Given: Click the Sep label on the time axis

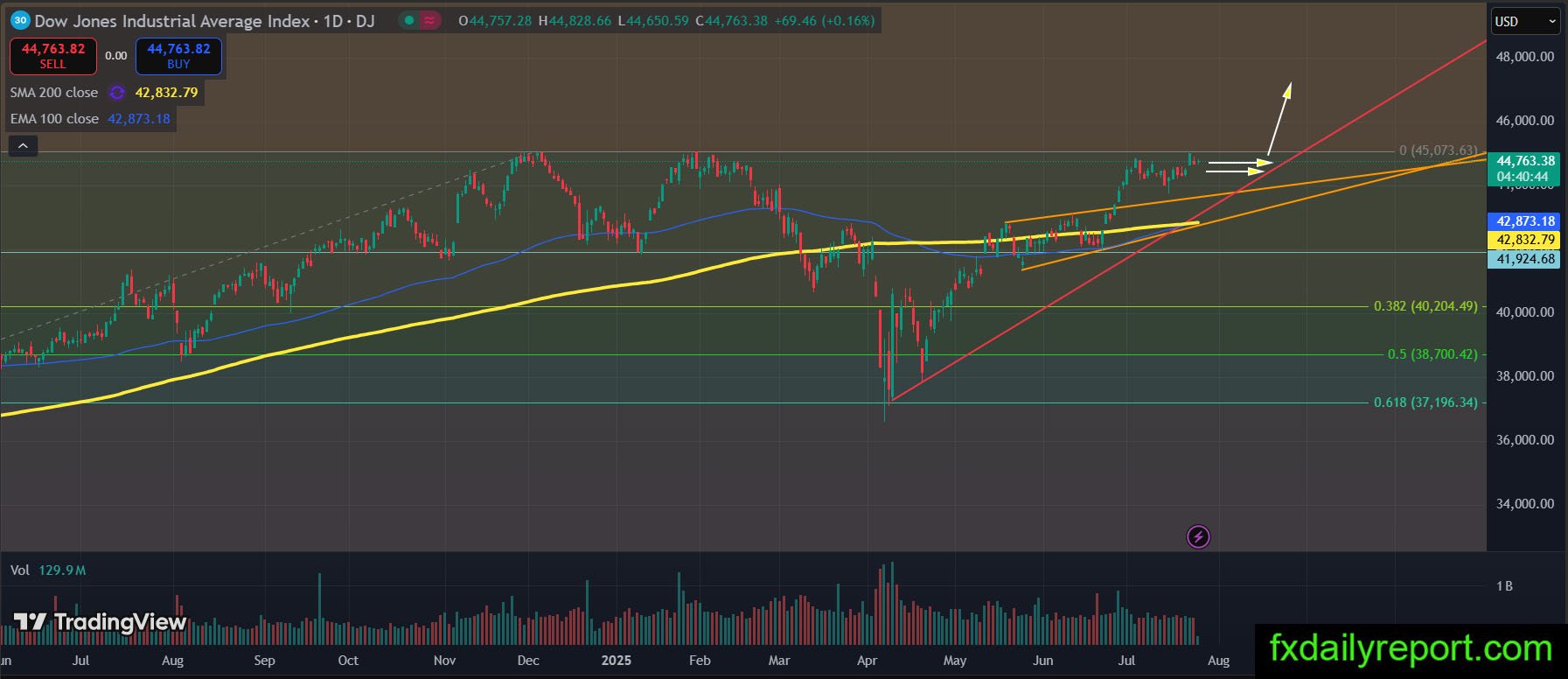Looking at the screenshot, I should tap(264, 661).
